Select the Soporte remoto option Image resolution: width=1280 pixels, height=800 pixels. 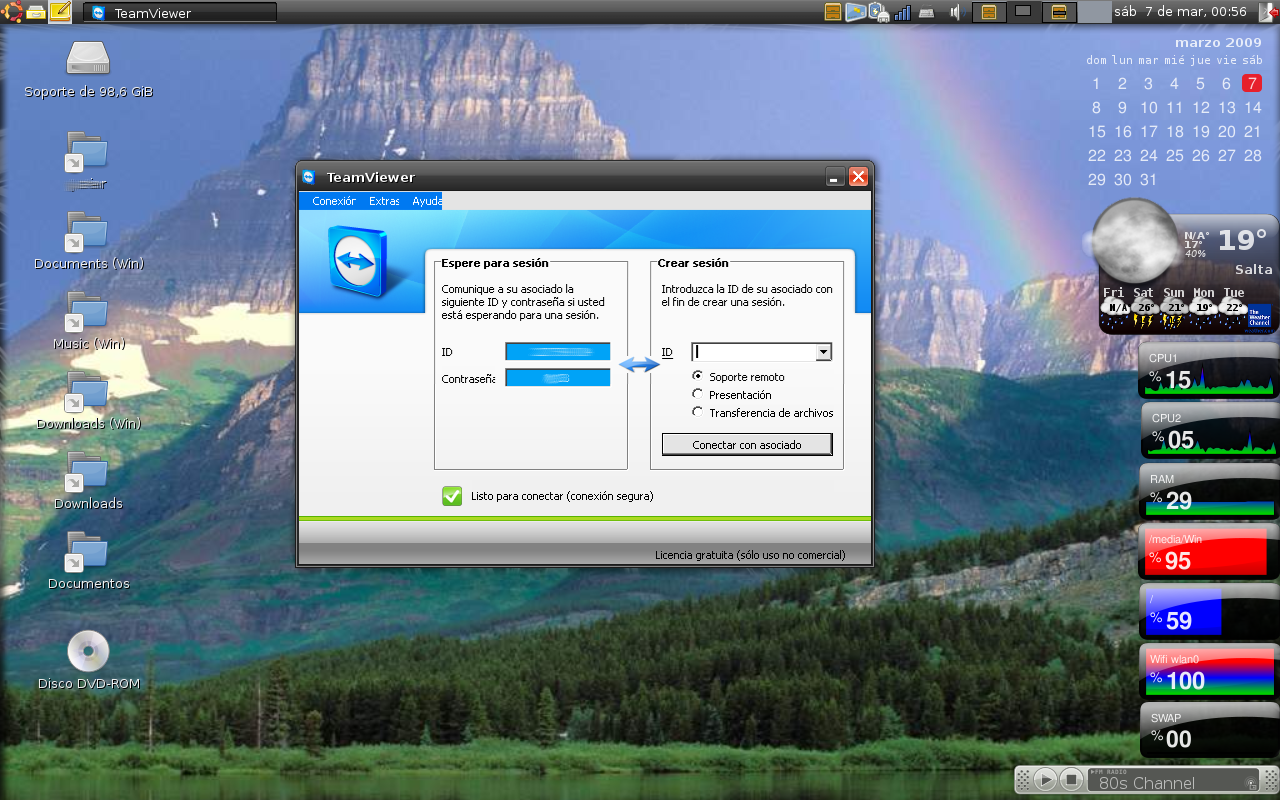[697, 376]
